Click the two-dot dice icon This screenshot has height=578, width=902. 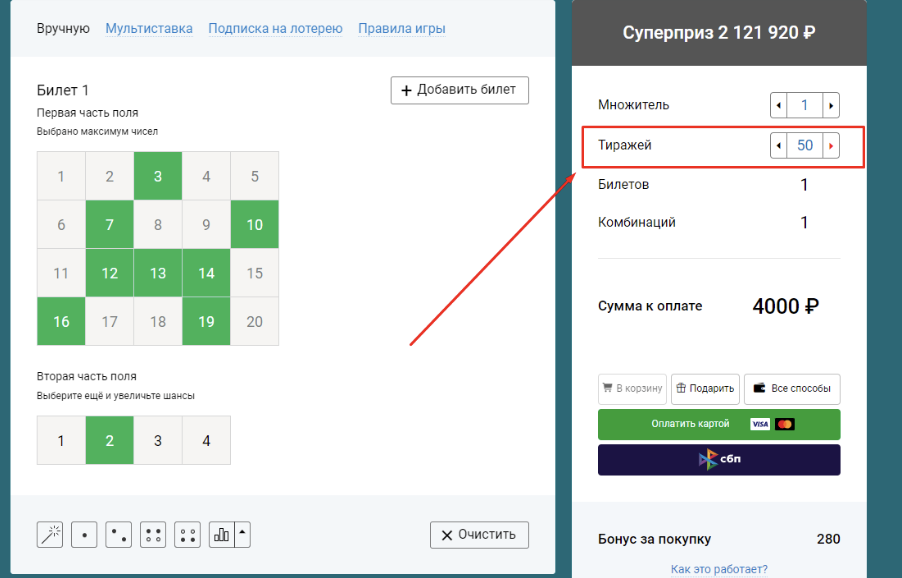pos(118,535)
